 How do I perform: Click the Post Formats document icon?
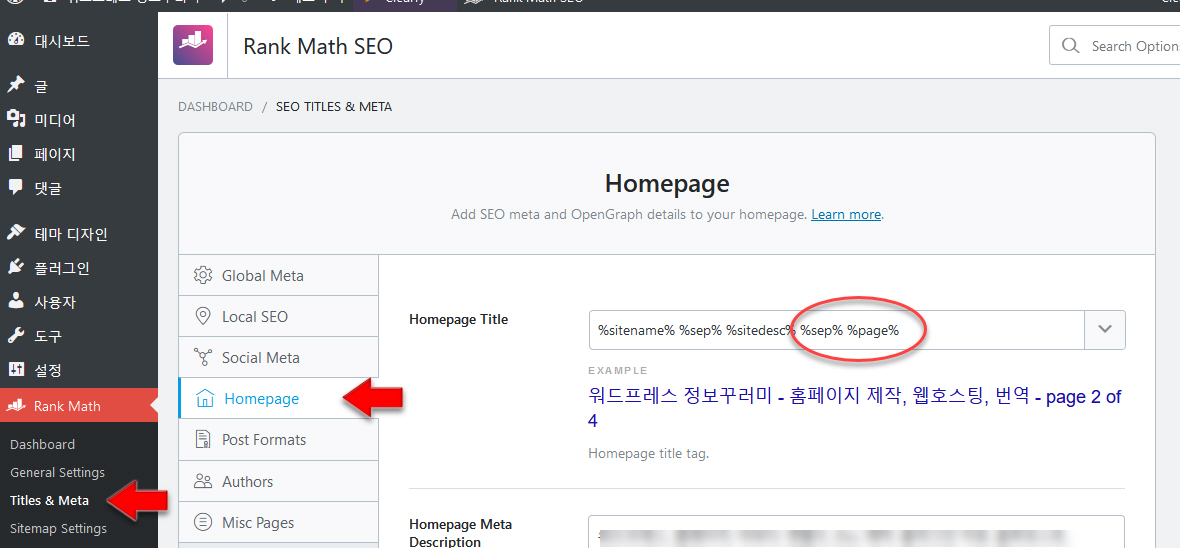tap(202, 440)
